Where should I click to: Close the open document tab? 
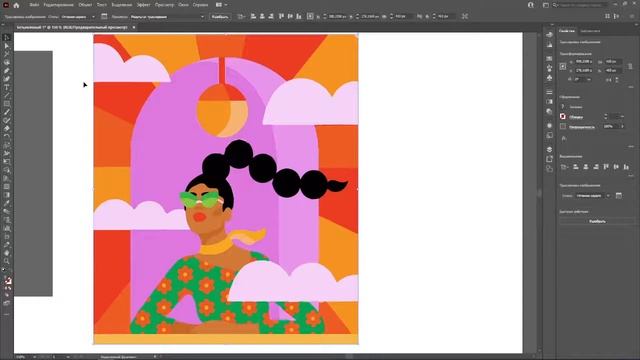pyautogui.click(x=133, y=27)
